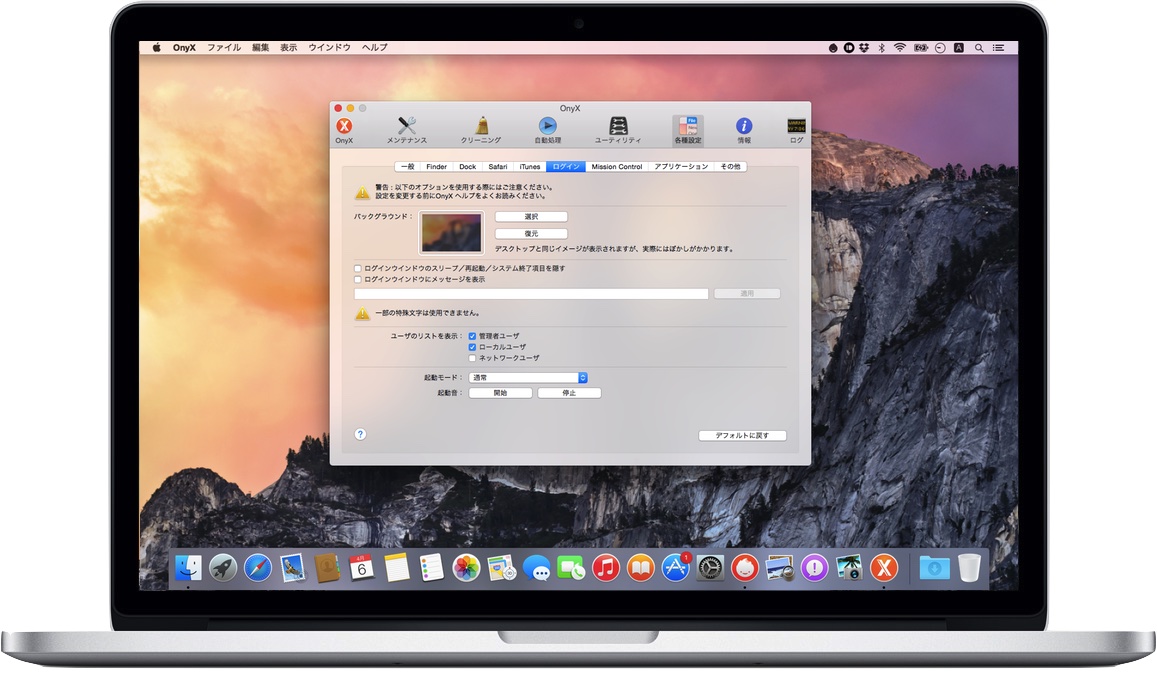
Task: Enable hiding sleep/restart/shutdown items checkbox
Action: [358, 269]
